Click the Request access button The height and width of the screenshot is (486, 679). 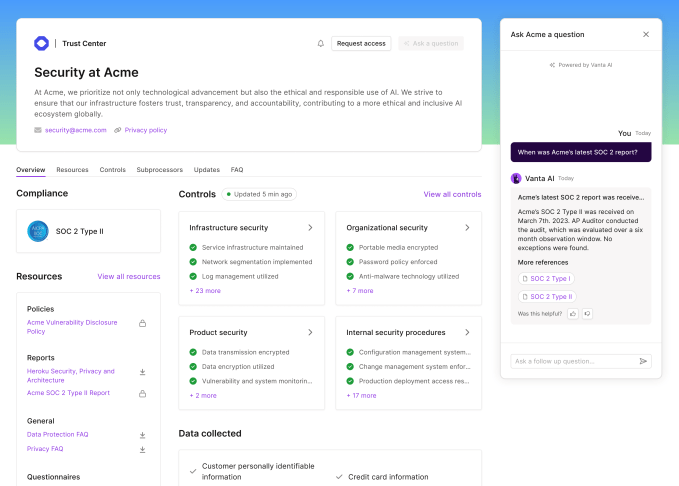pyautogui.click(x=361, y=44)
